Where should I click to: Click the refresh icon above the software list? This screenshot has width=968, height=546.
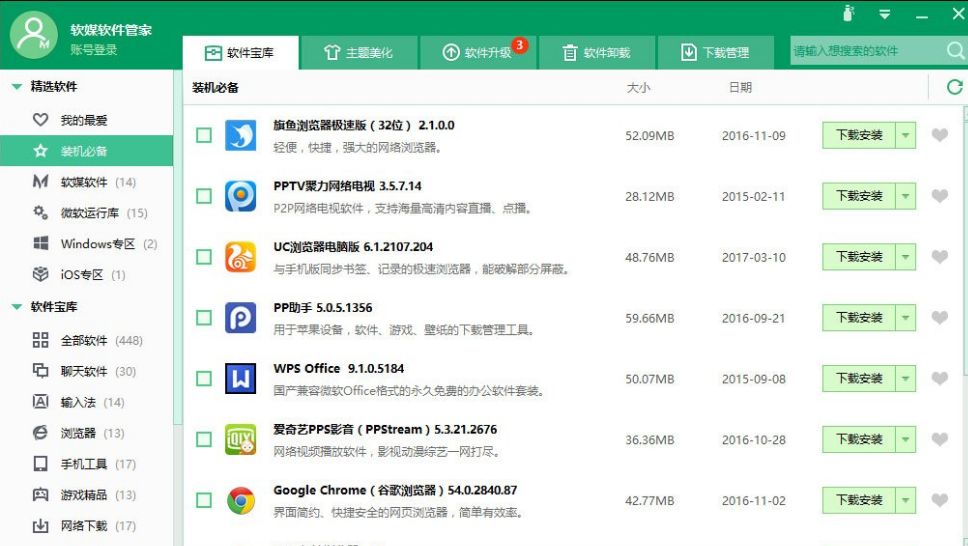(954, 88)
